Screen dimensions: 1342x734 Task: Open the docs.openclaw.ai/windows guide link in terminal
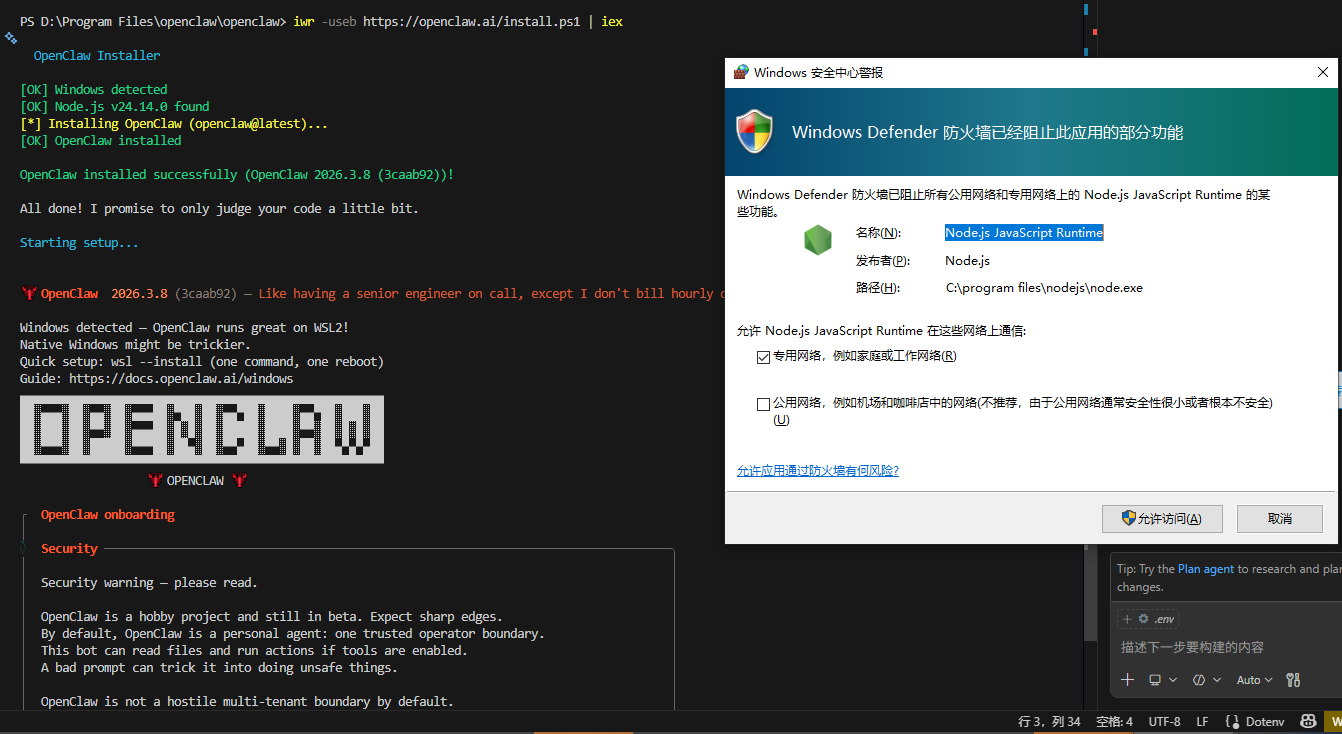[x=181, y=379]
